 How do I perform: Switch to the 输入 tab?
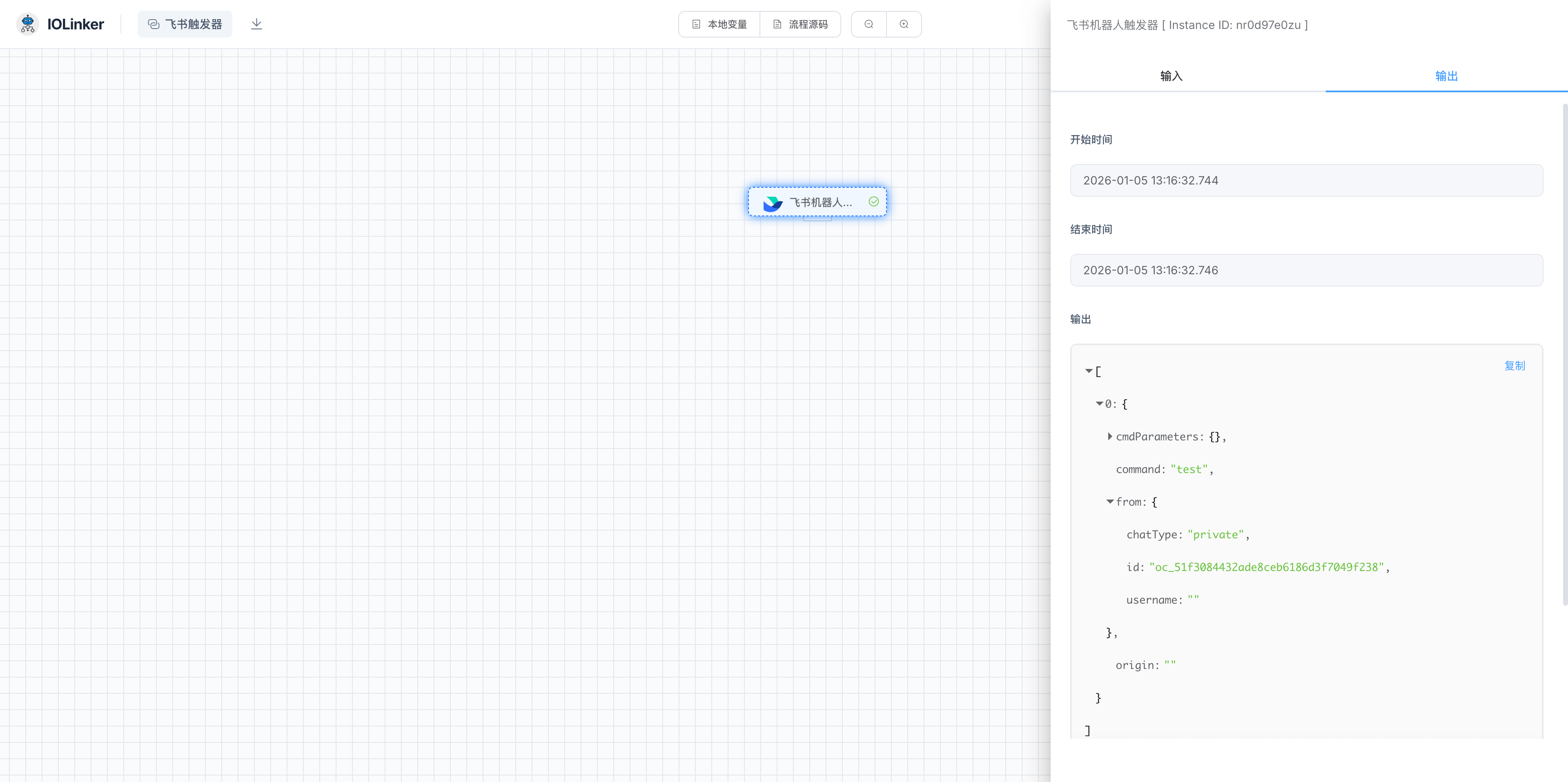[1171, 76]
